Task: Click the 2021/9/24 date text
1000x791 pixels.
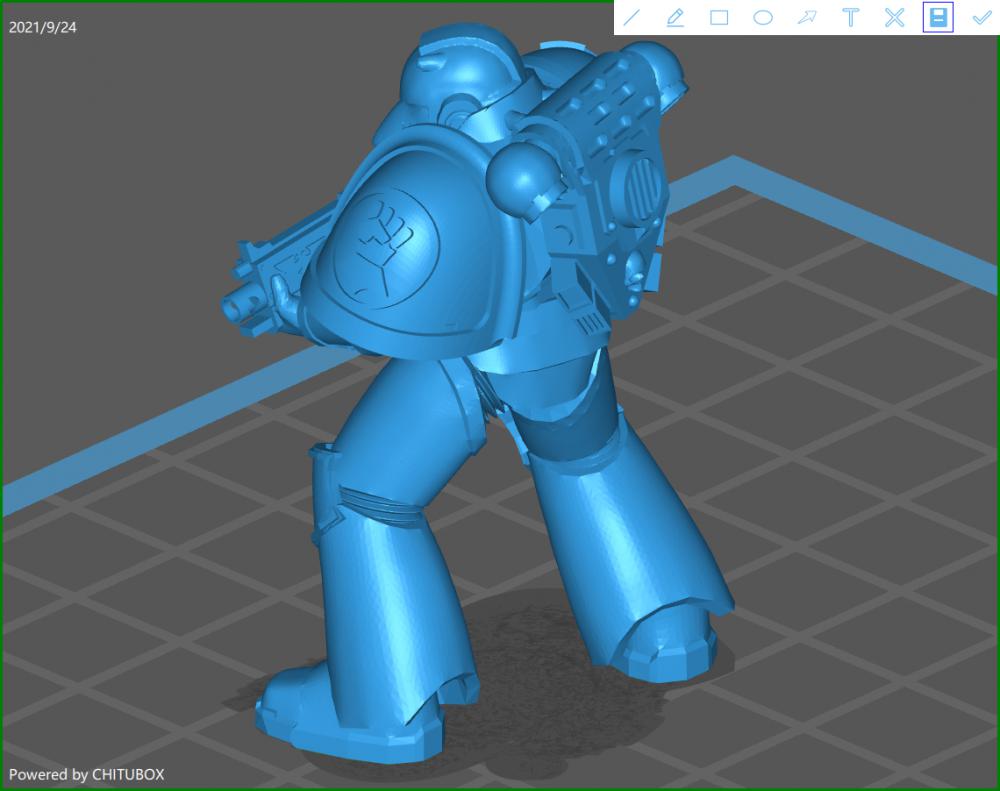Action: tap(42, 27)
